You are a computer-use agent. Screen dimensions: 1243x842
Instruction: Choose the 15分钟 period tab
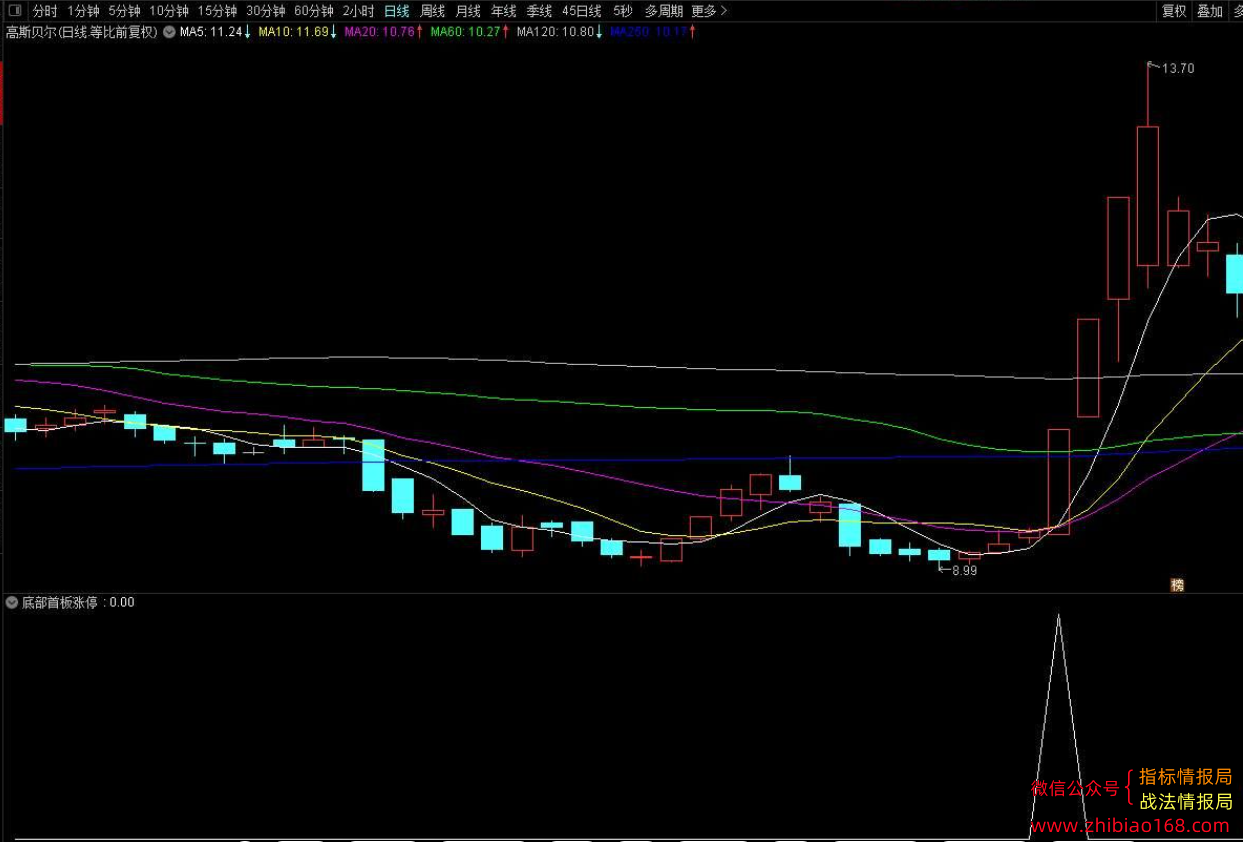click(217, 11)
